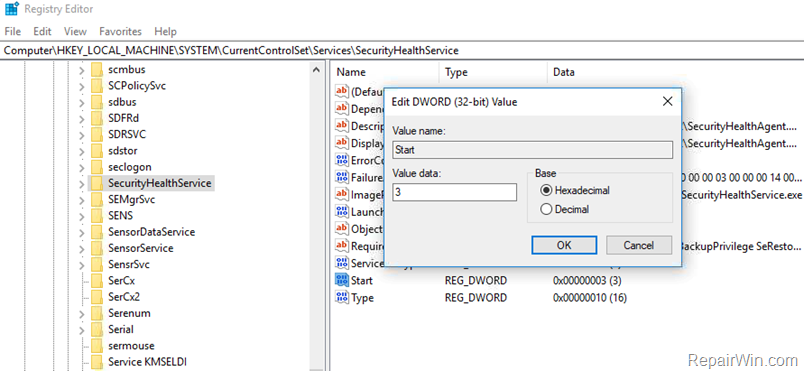Click the SEMgrSvc folder icon
This screenshot has width=804, height=371.
[x=97, y=199]
